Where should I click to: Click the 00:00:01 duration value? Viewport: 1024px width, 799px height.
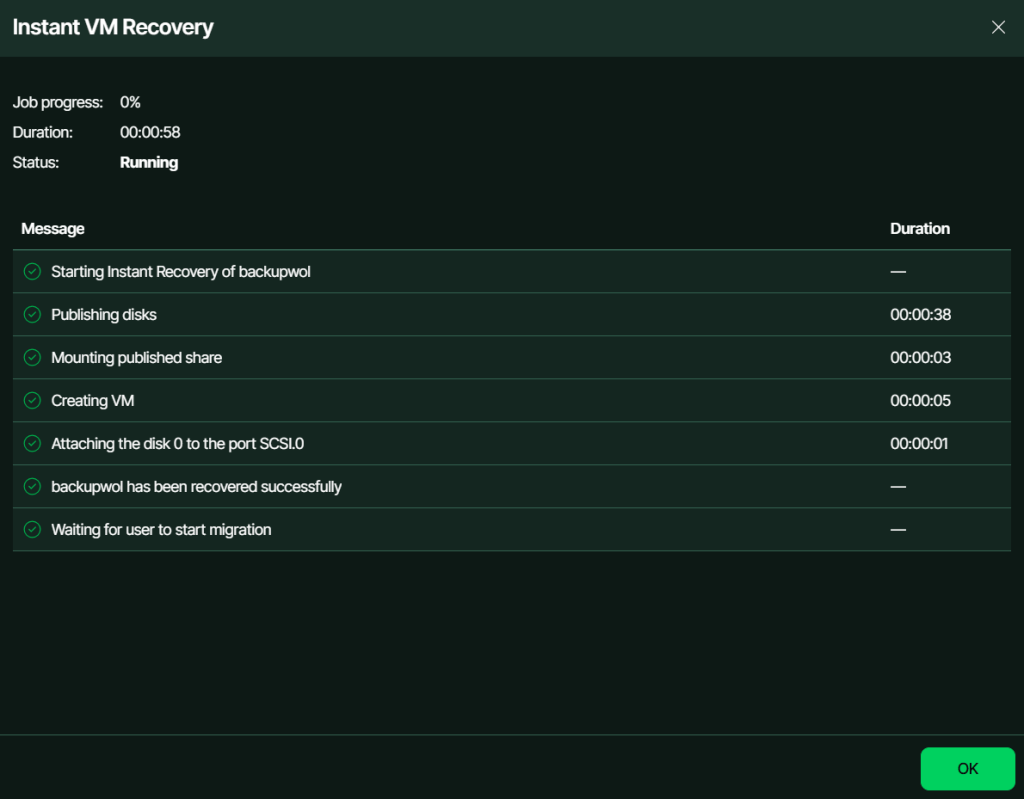pyautogui.click(x=919, y=444)
